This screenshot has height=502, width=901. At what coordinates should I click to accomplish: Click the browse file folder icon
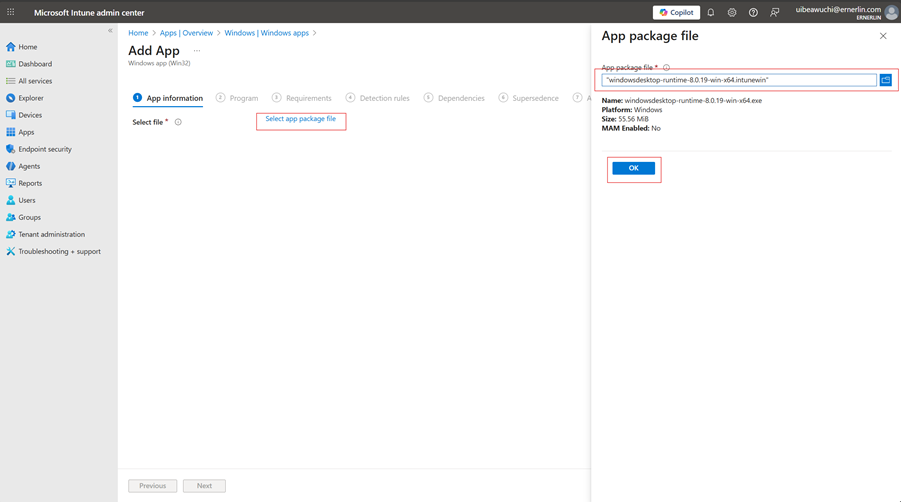(x=885, y=80)
